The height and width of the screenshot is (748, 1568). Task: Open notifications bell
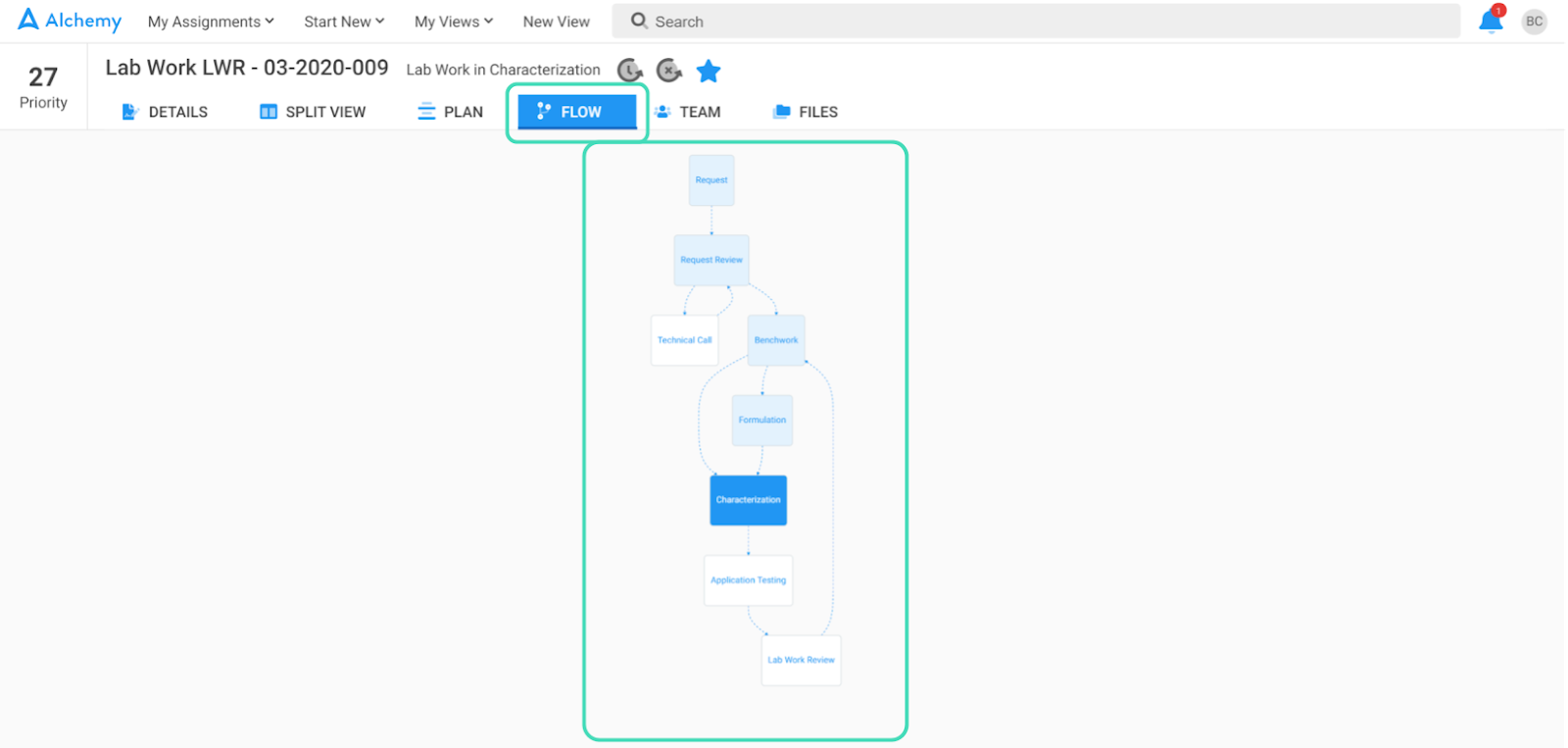[1492, 20]
